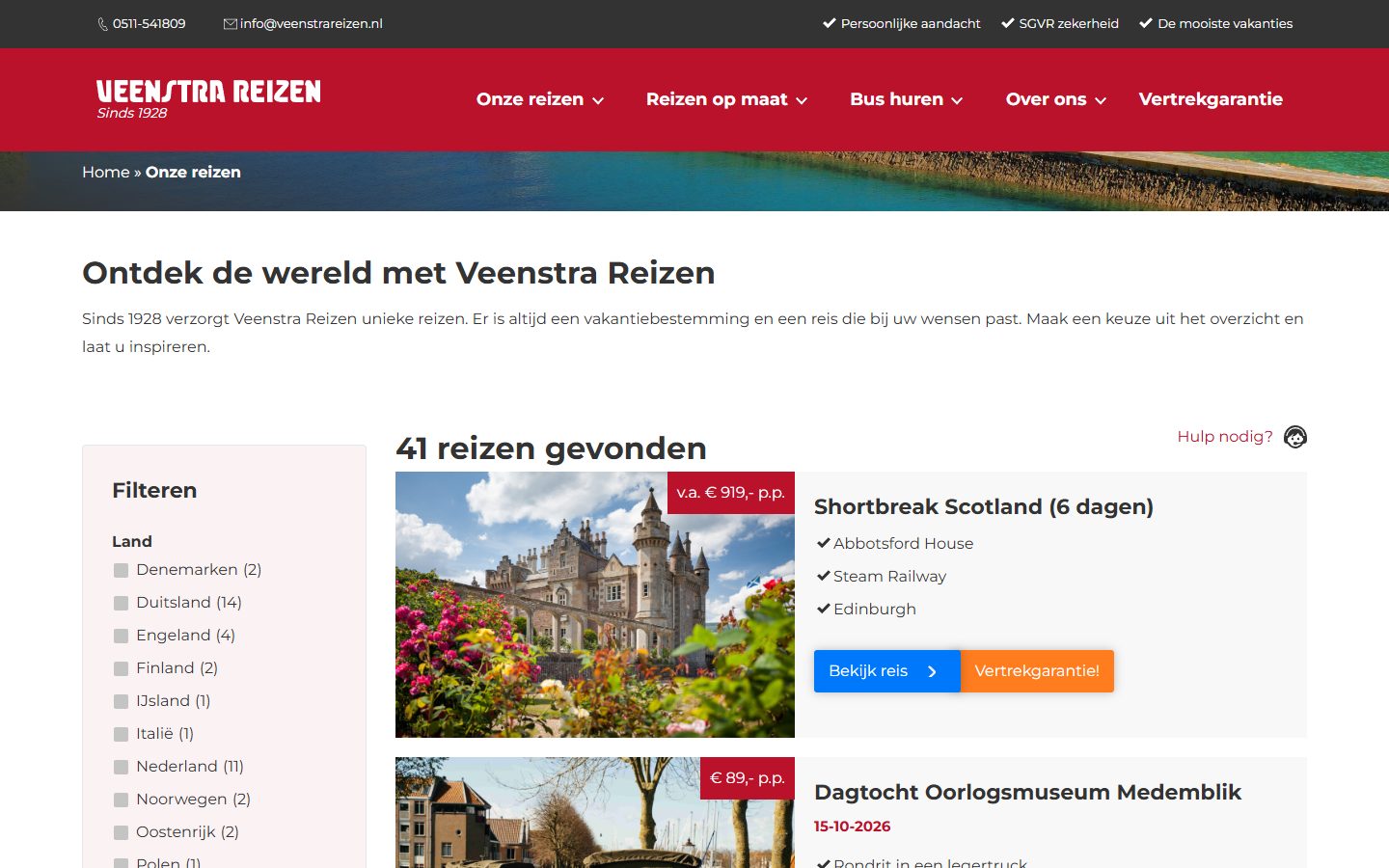The image size is (1389, 868).
Task: Expand the Reizen op maat dropdown menu
Action: tap(726, 99)
